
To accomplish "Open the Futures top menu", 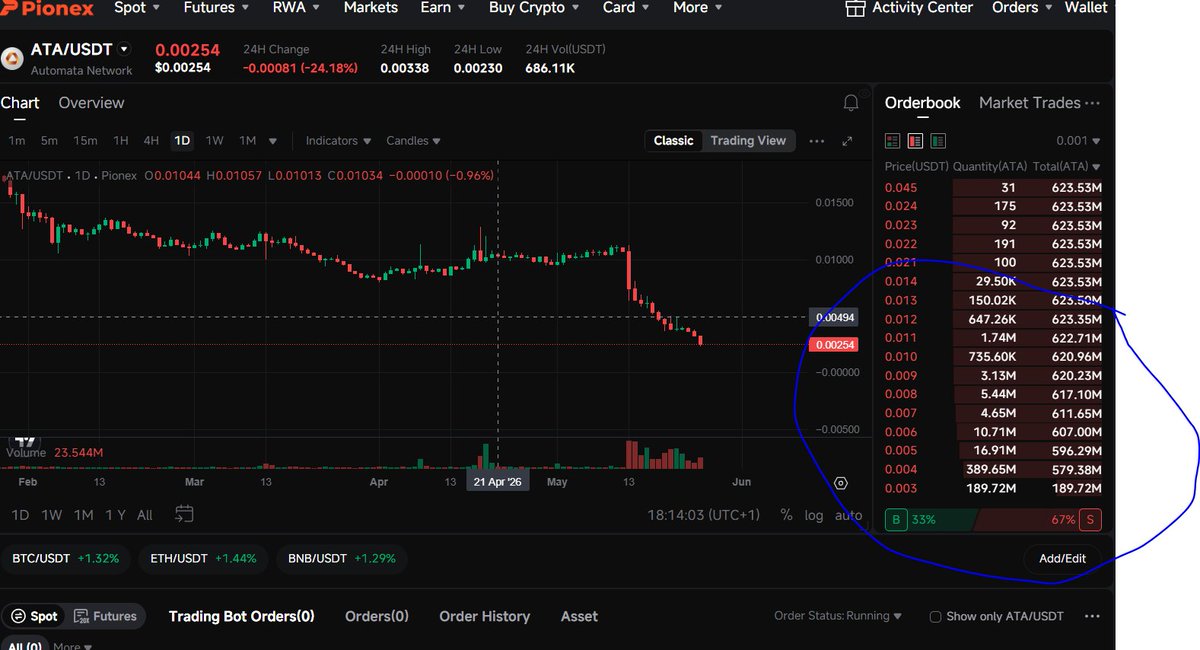I will tap(218, 8).
